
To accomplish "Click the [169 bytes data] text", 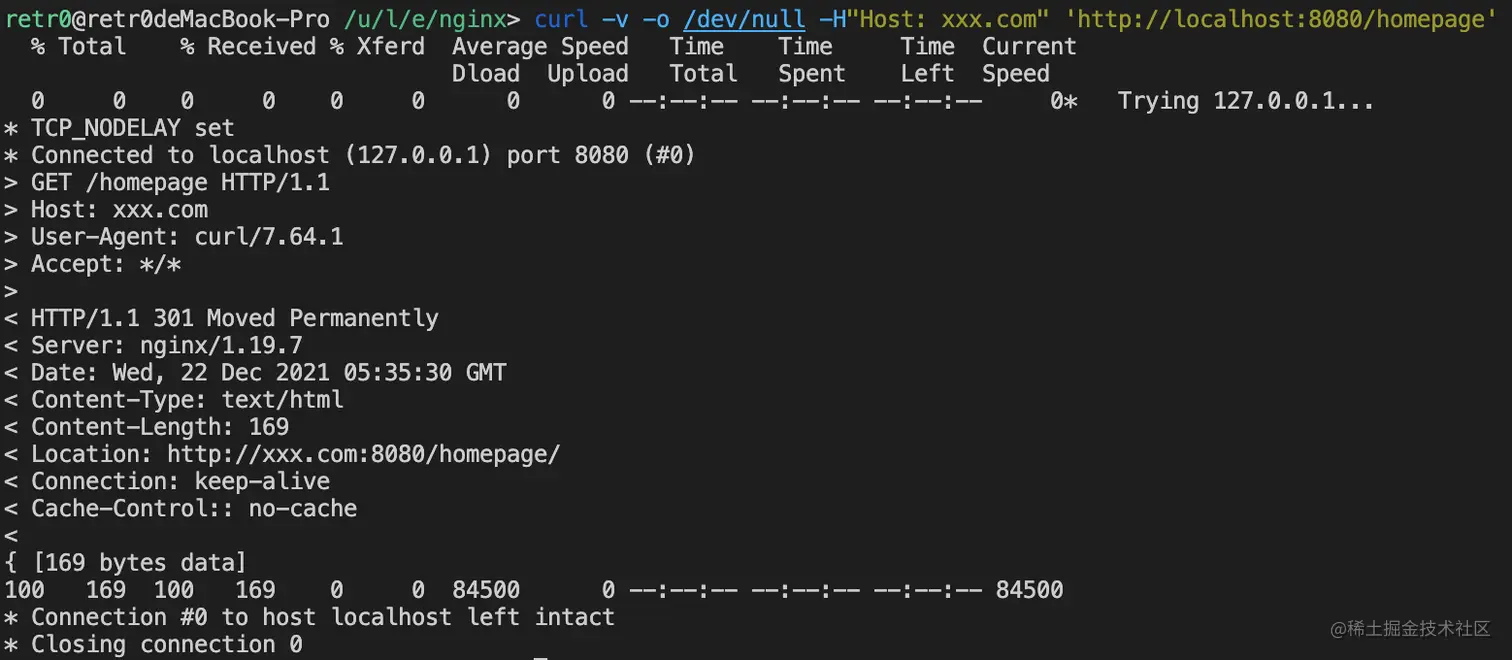I will coord(139,563).
